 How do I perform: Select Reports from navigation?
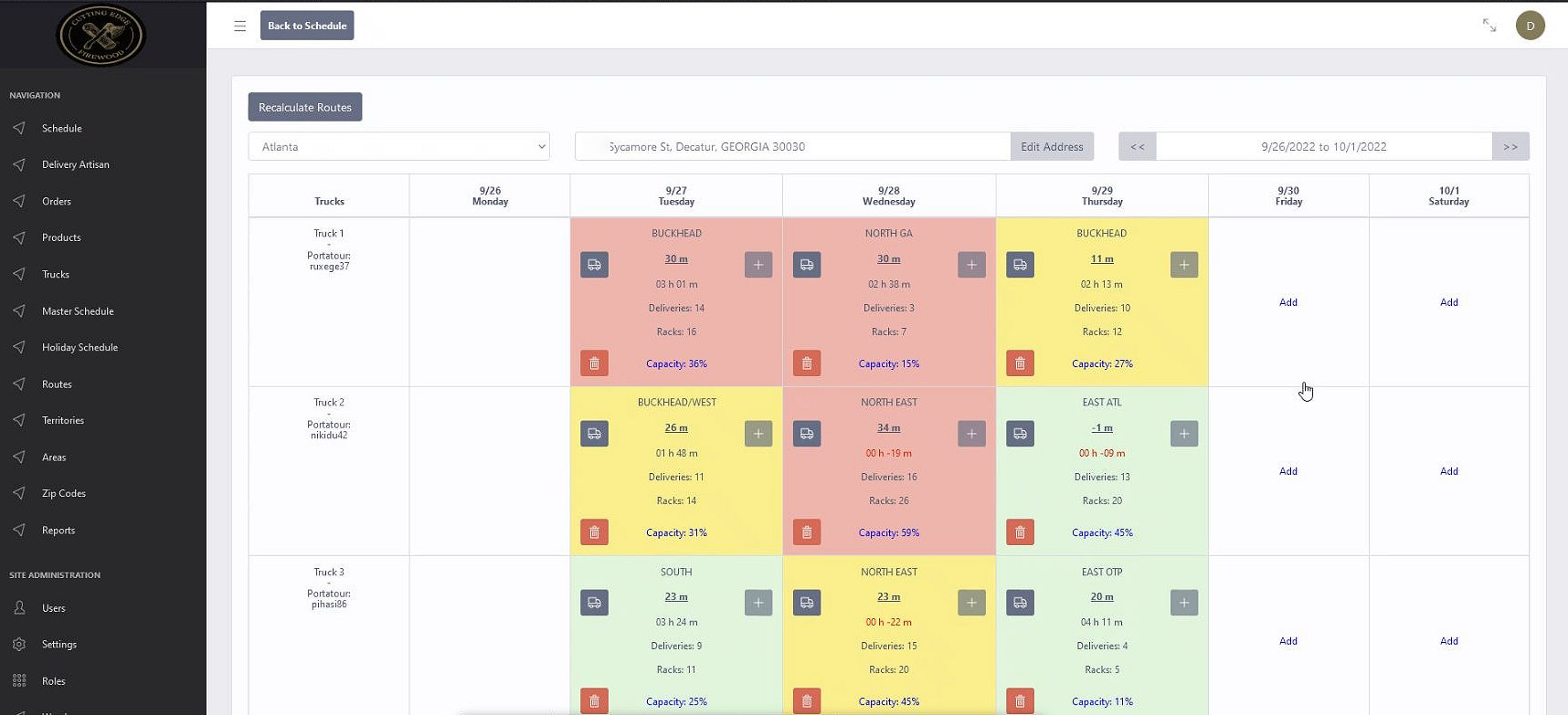coord(58,531)
